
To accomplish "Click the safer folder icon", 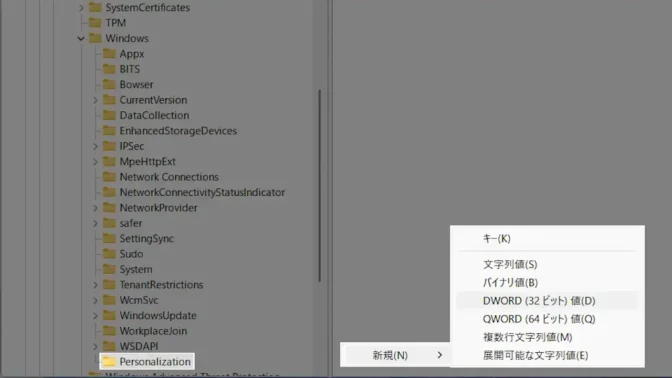I will click(109, 223).
